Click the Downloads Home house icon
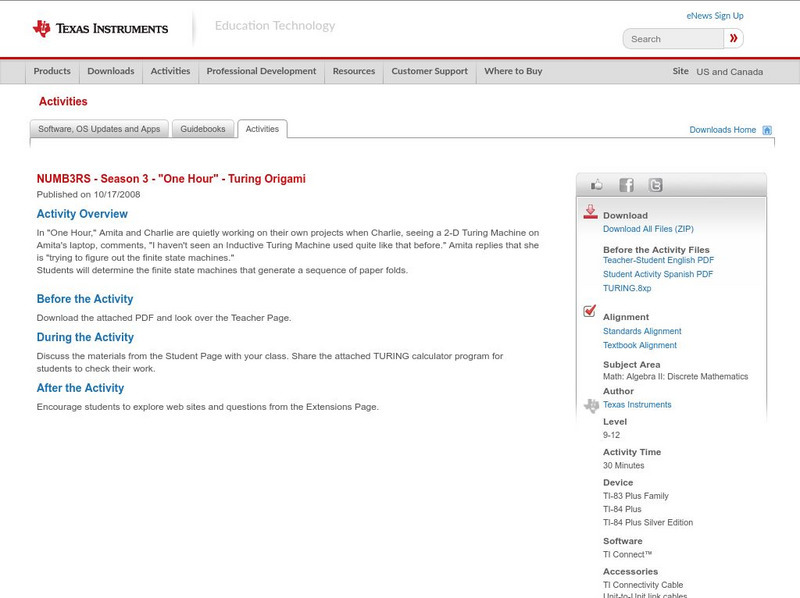Screen dimensions: 800x598 767,130
